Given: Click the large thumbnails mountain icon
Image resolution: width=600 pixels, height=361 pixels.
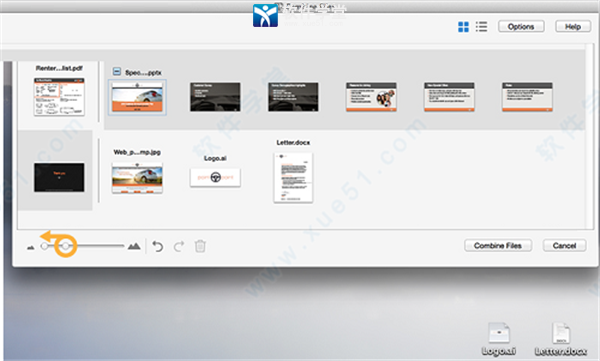Looking at the screenshot, I should pyautogui.click(x=134, y=246).
